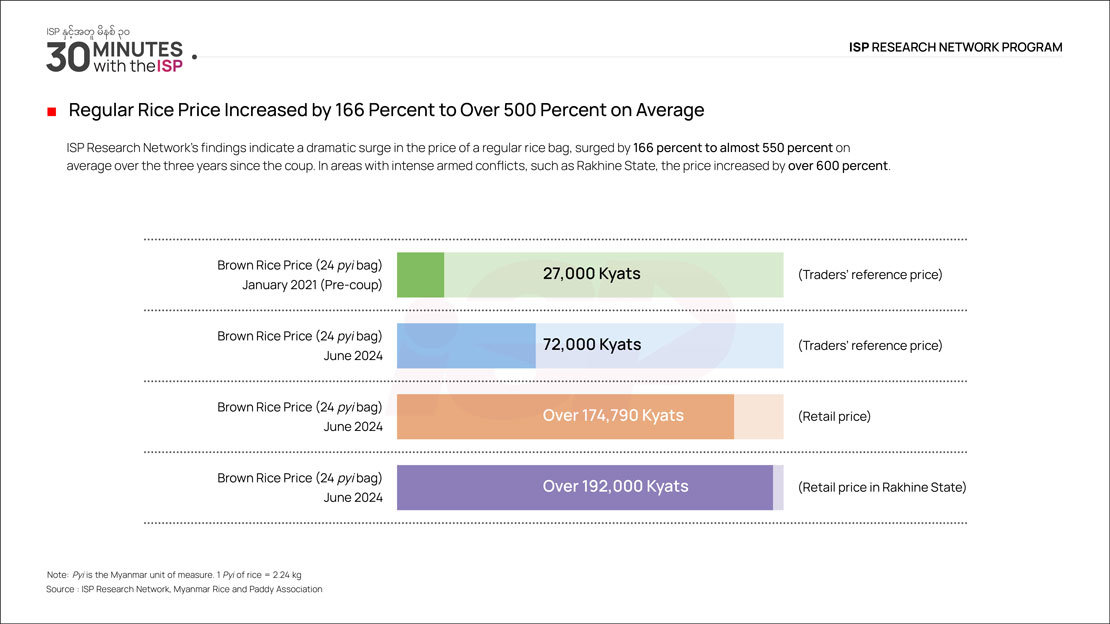
Task: Click the first Traders' reference price label
Action: [x=870, y=275]
